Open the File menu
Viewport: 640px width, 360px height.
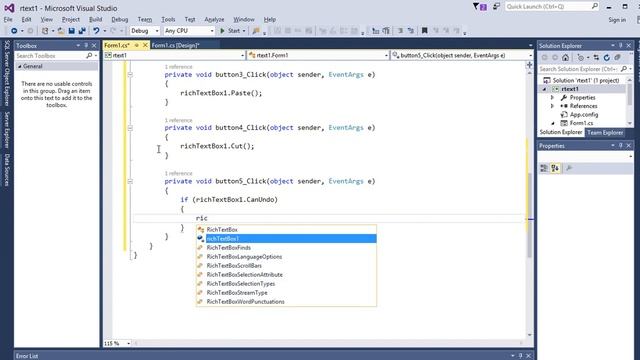(x=8, y=19)
